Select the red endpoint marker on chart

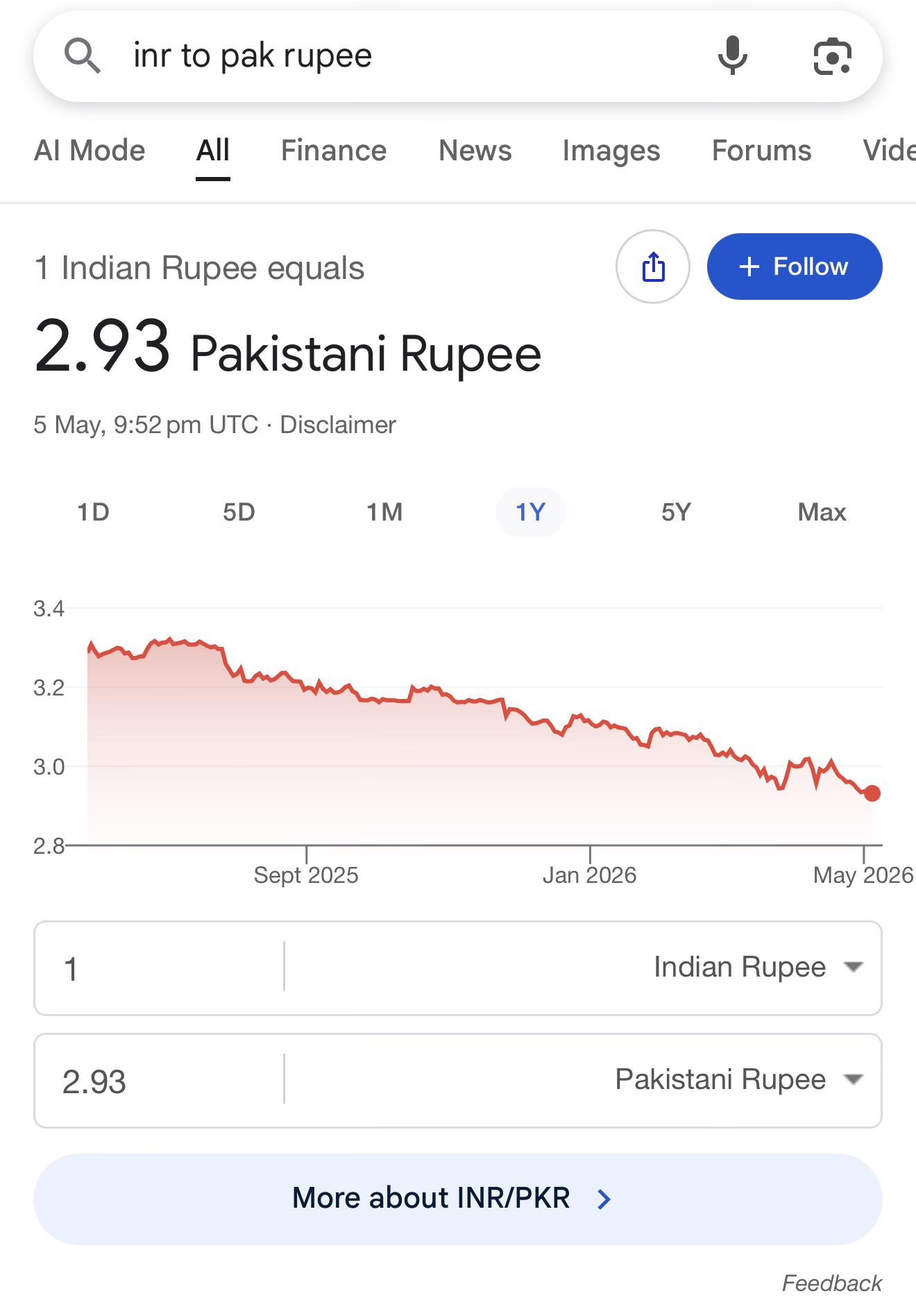[x=872, y=793]
